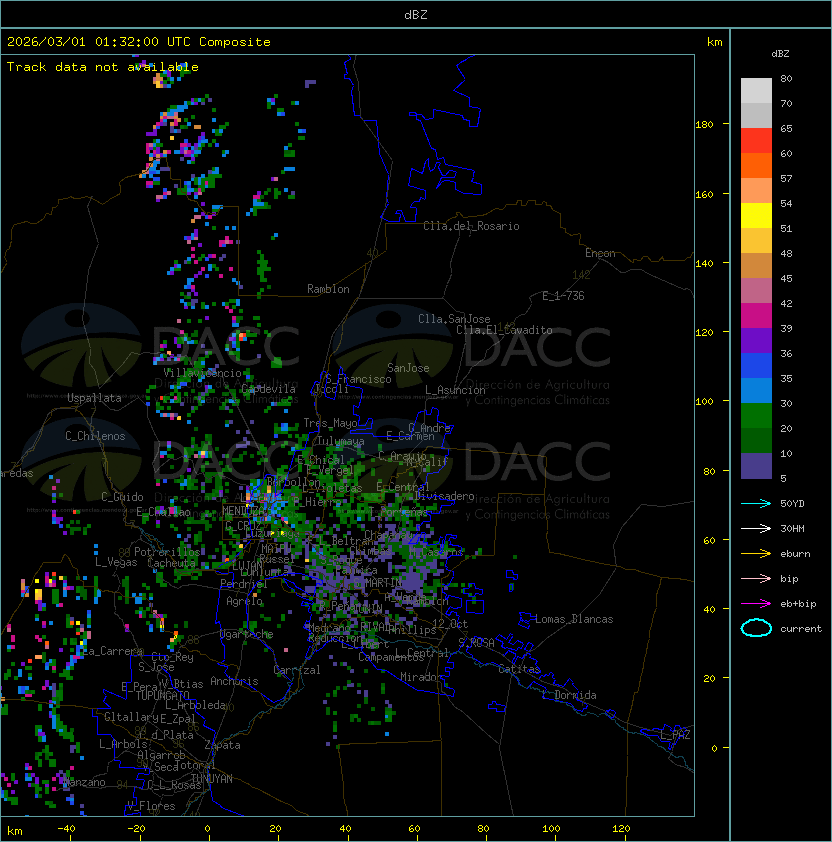Click the 'Catitas' map label
This screenshot has width=832, height=842.
tap(519, 669)
